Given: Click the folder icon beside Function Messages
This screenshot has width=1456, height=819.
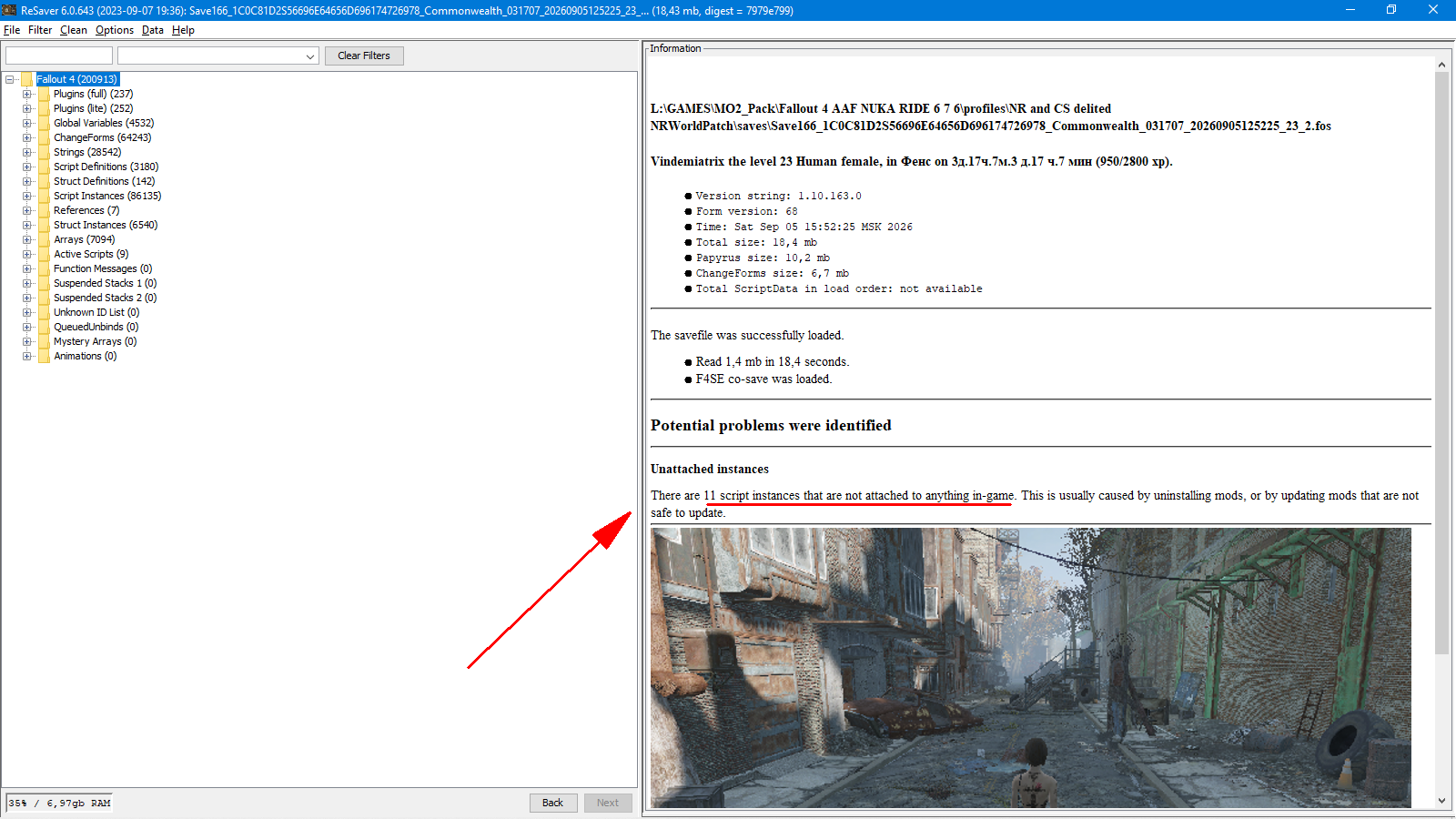Looking at the screenshot, I should point(44,268).
